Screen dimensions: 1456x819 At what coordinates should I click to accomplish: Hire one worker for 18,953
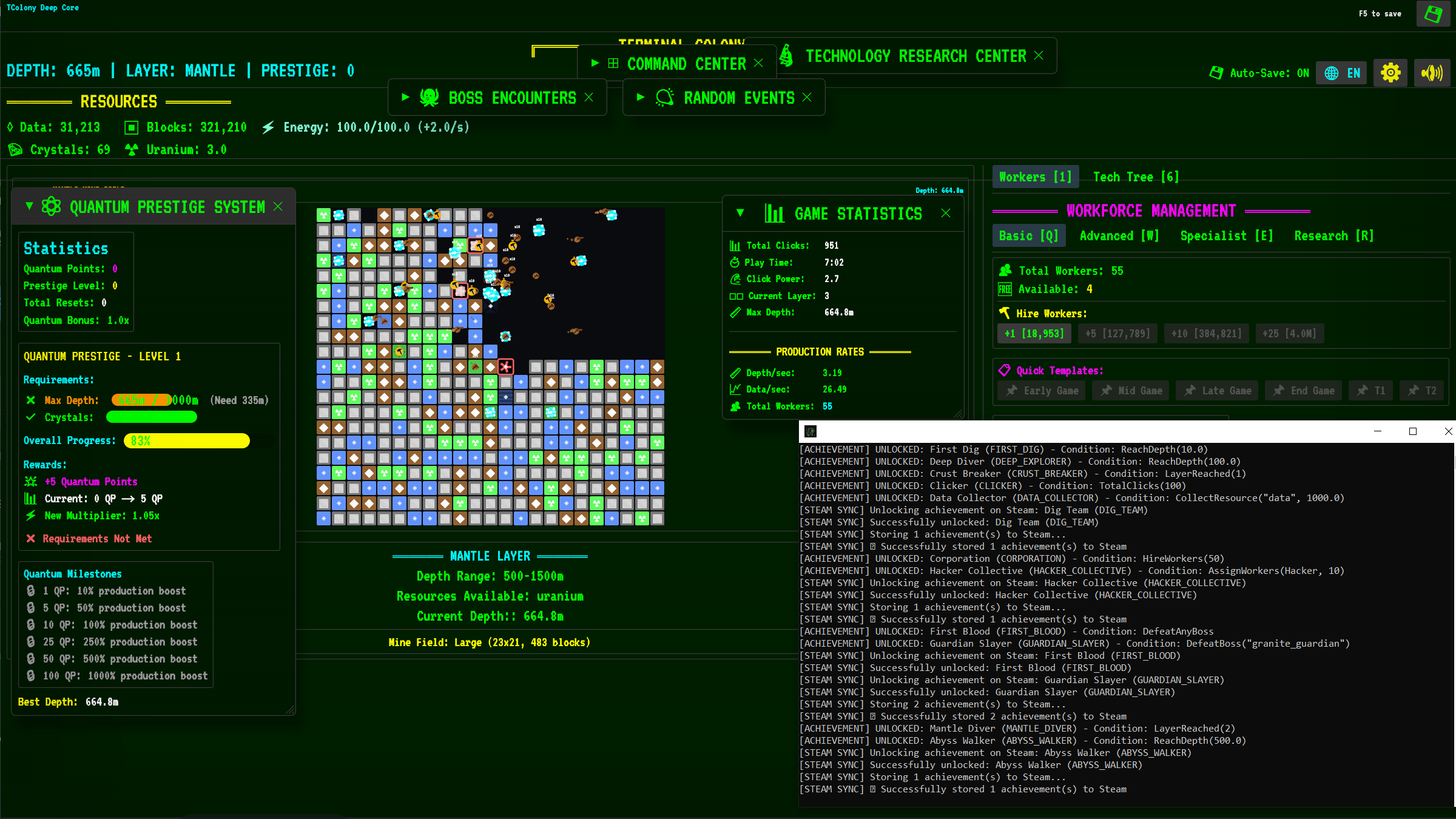[1034, 333]
